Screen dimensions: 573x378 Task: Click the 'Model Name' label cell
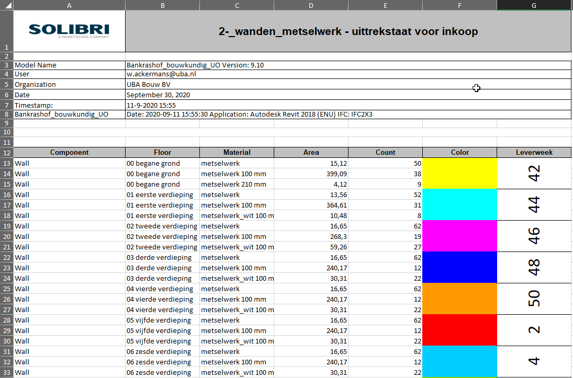[69, 65]
